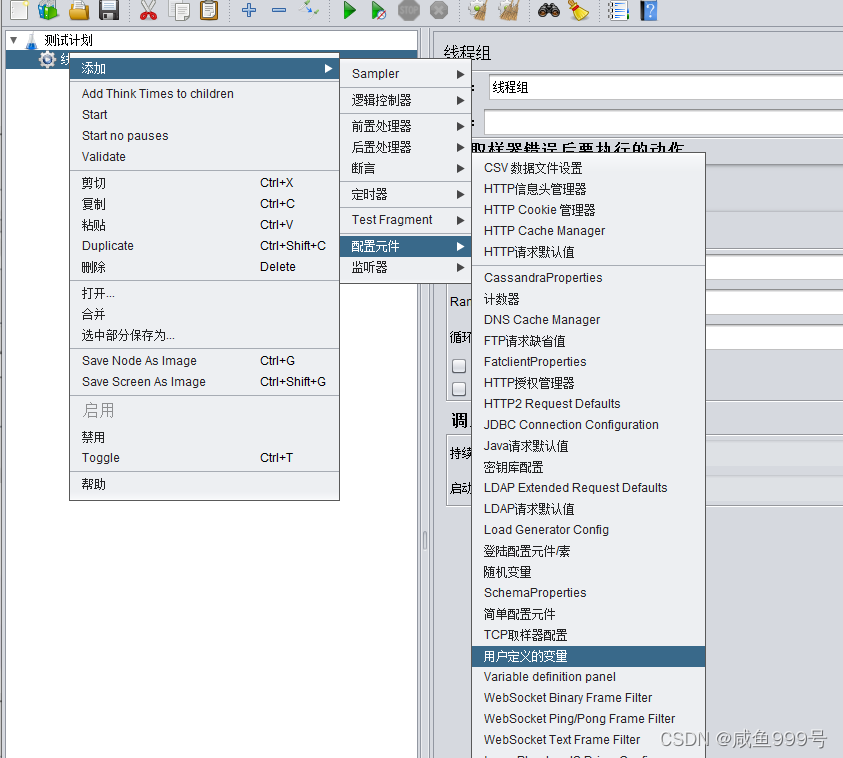Choose 剪切 in context menu

pyautogui.click(x=204, y=183)
